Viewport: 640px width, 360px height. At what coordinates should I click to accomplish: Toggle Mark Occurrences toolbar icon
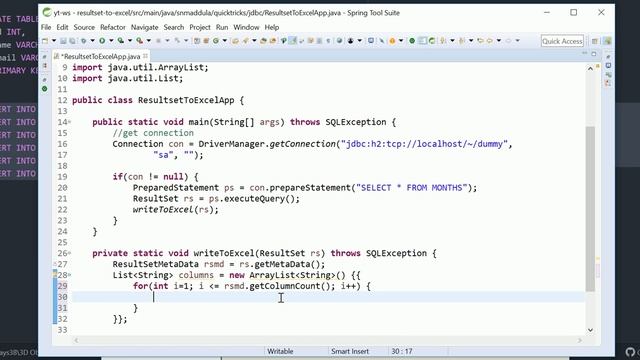pos(292,41)
